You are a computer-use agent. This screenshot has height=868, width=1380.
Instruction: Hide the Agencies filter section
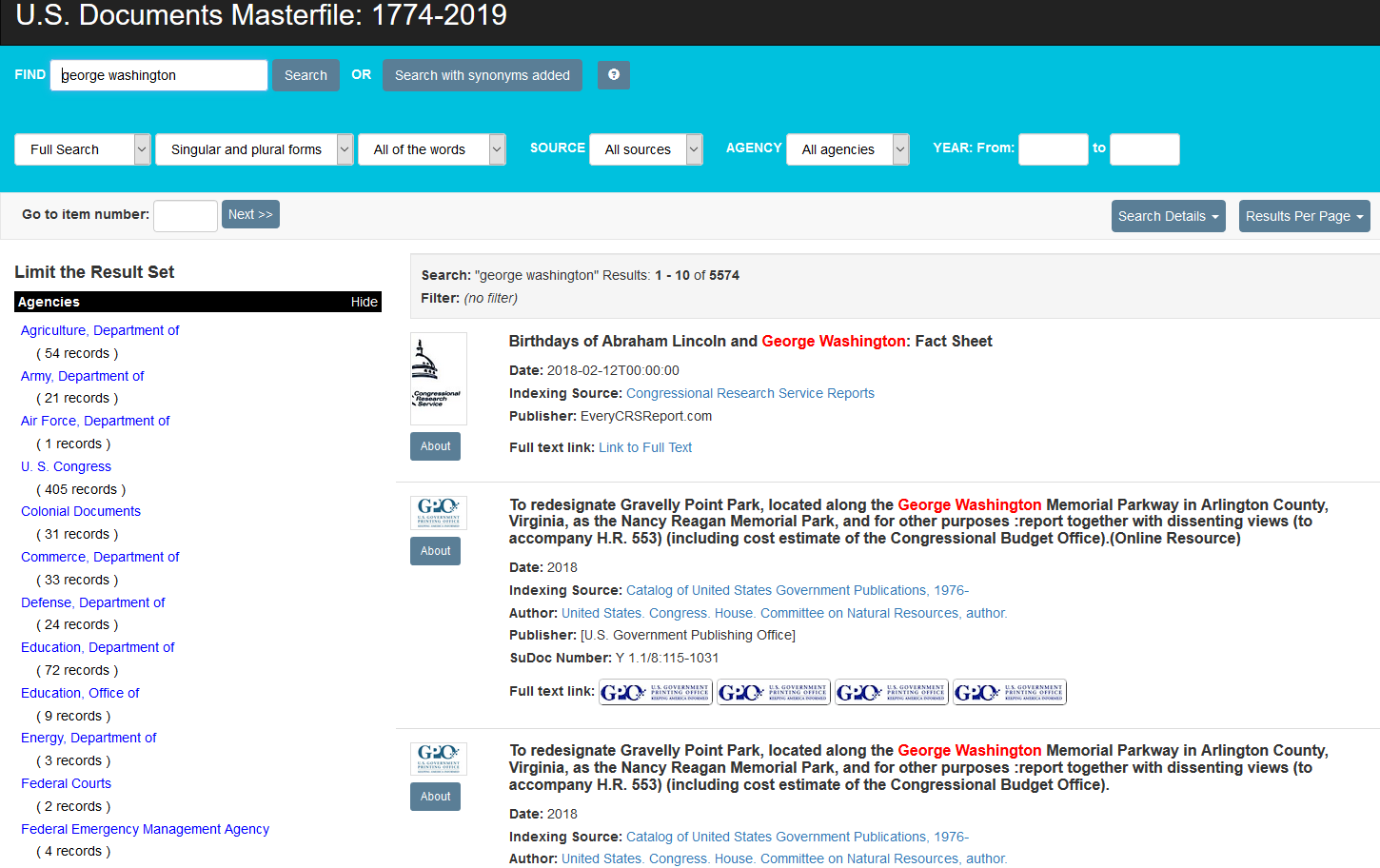pos(365,302)
